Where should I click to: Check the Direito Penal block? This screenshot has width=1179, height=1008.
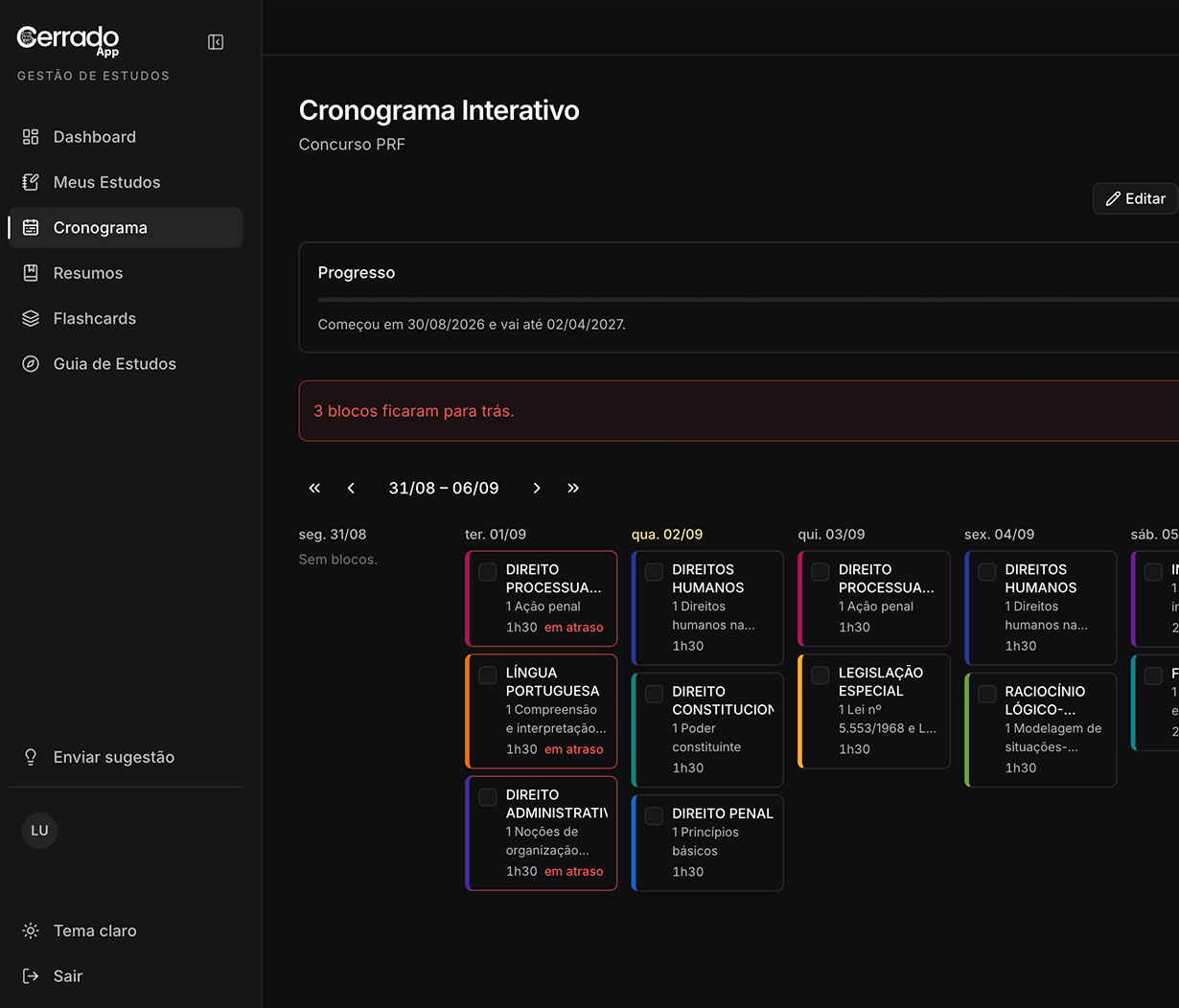pos(654,815)
